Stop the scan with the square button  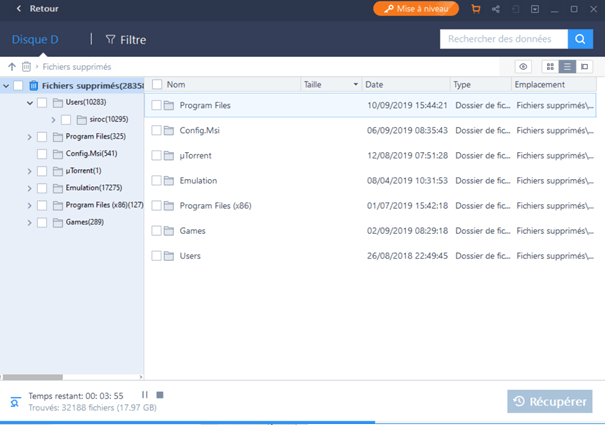pos(160,395)
